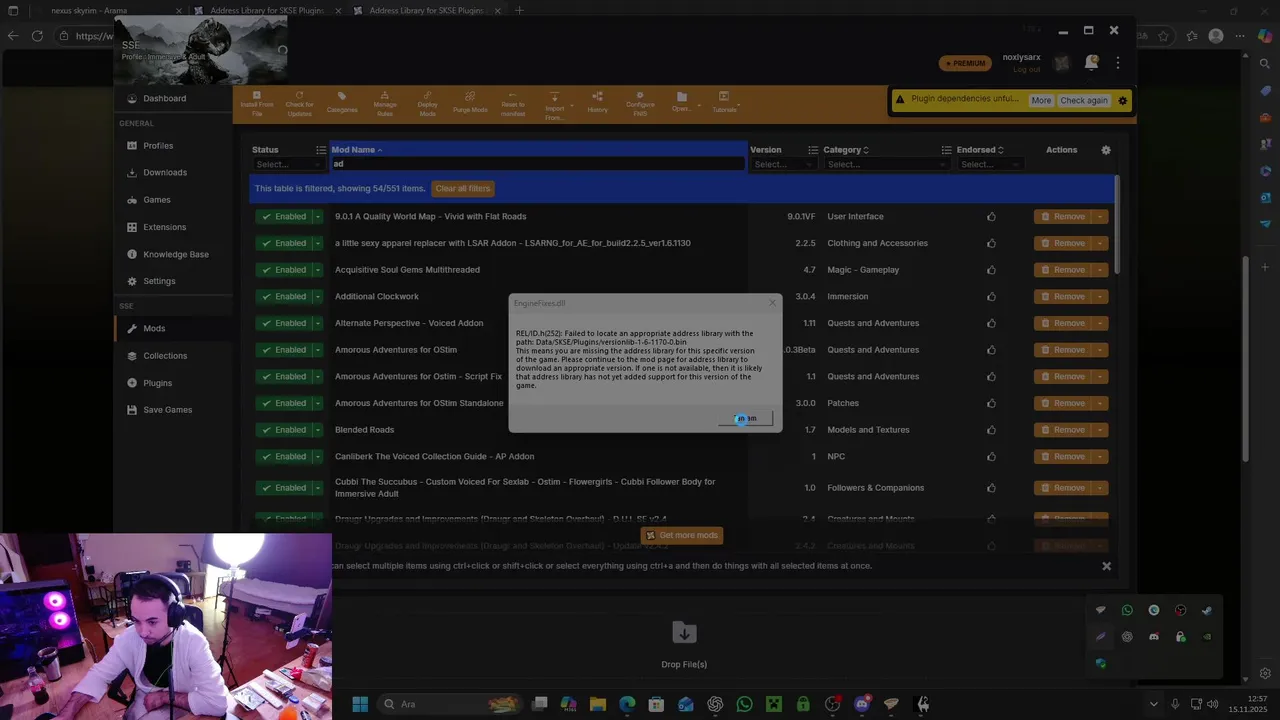
Task: Open the three-dot menu near the profile
Action: (x=1118, y=63)
